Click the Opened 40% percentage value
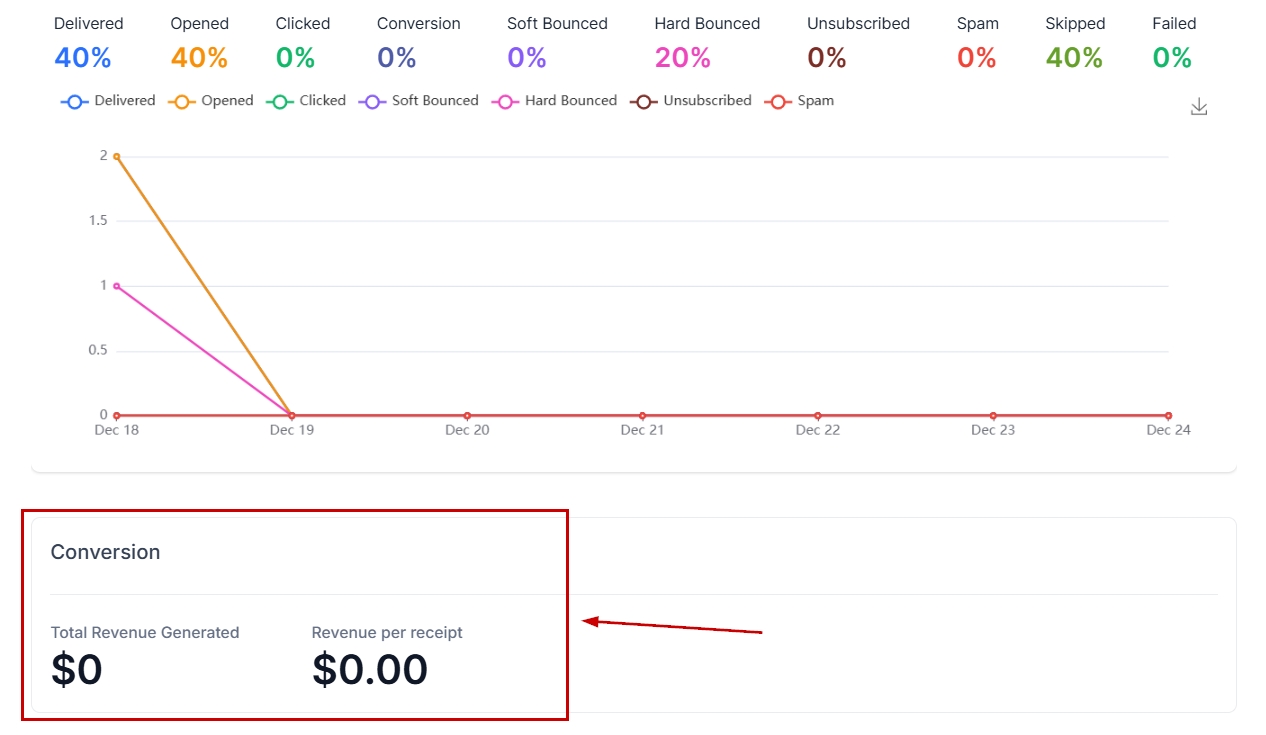The width and height of the screenshot is (1266, 735). pyautogui.click(x=199, y=58)
